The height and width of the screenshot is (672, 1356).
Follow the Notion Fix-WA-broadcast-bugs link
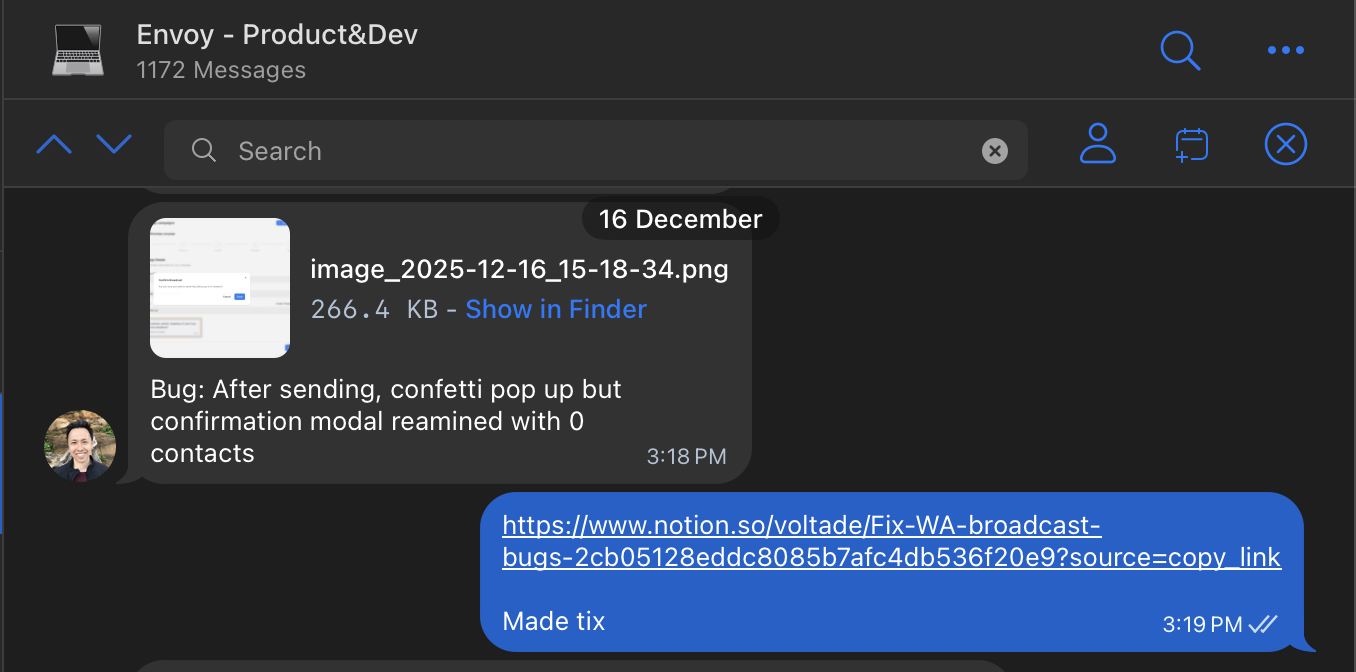point(891,540)
